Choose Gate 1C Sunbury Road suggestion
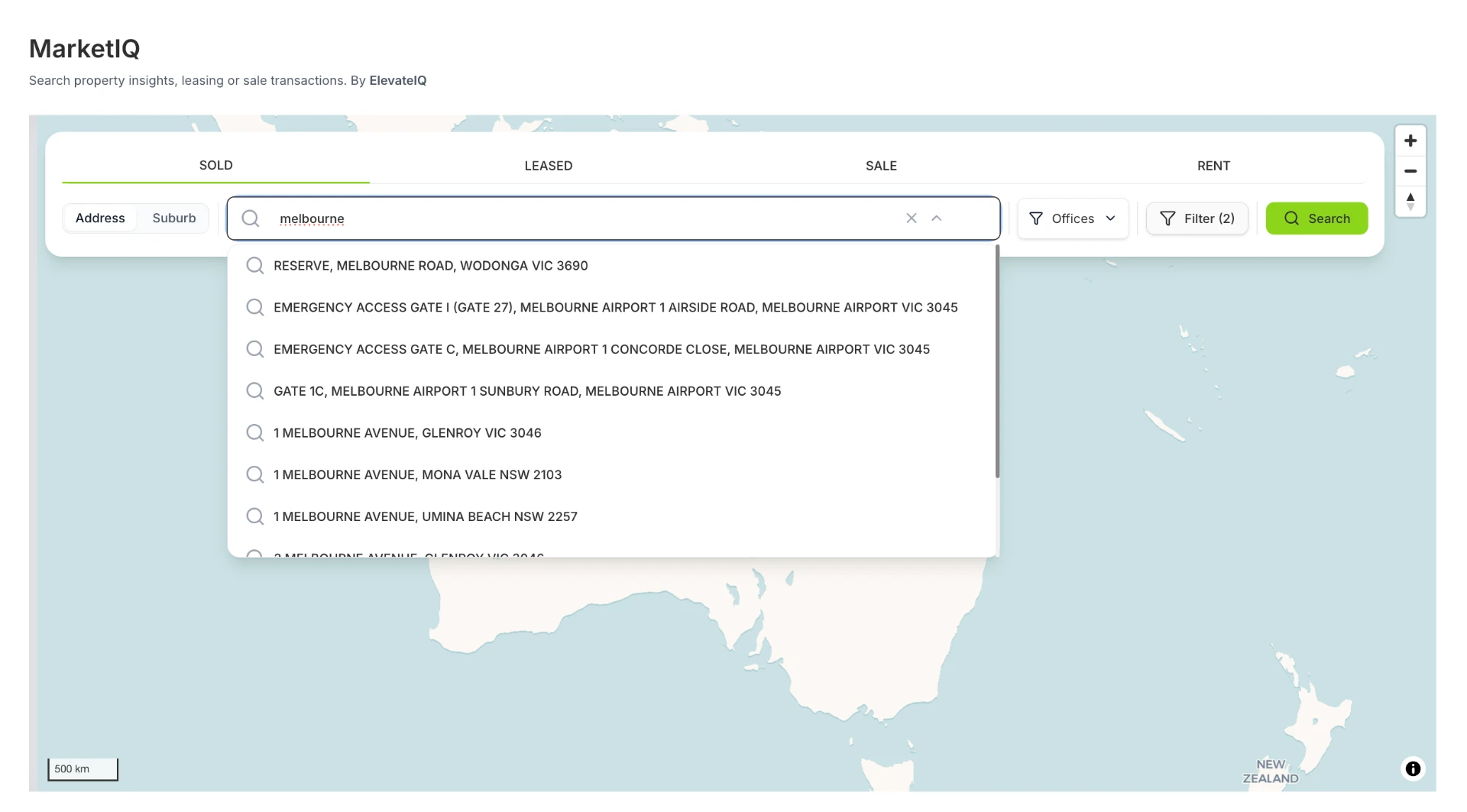1467x812 pixels. (611, 391)
